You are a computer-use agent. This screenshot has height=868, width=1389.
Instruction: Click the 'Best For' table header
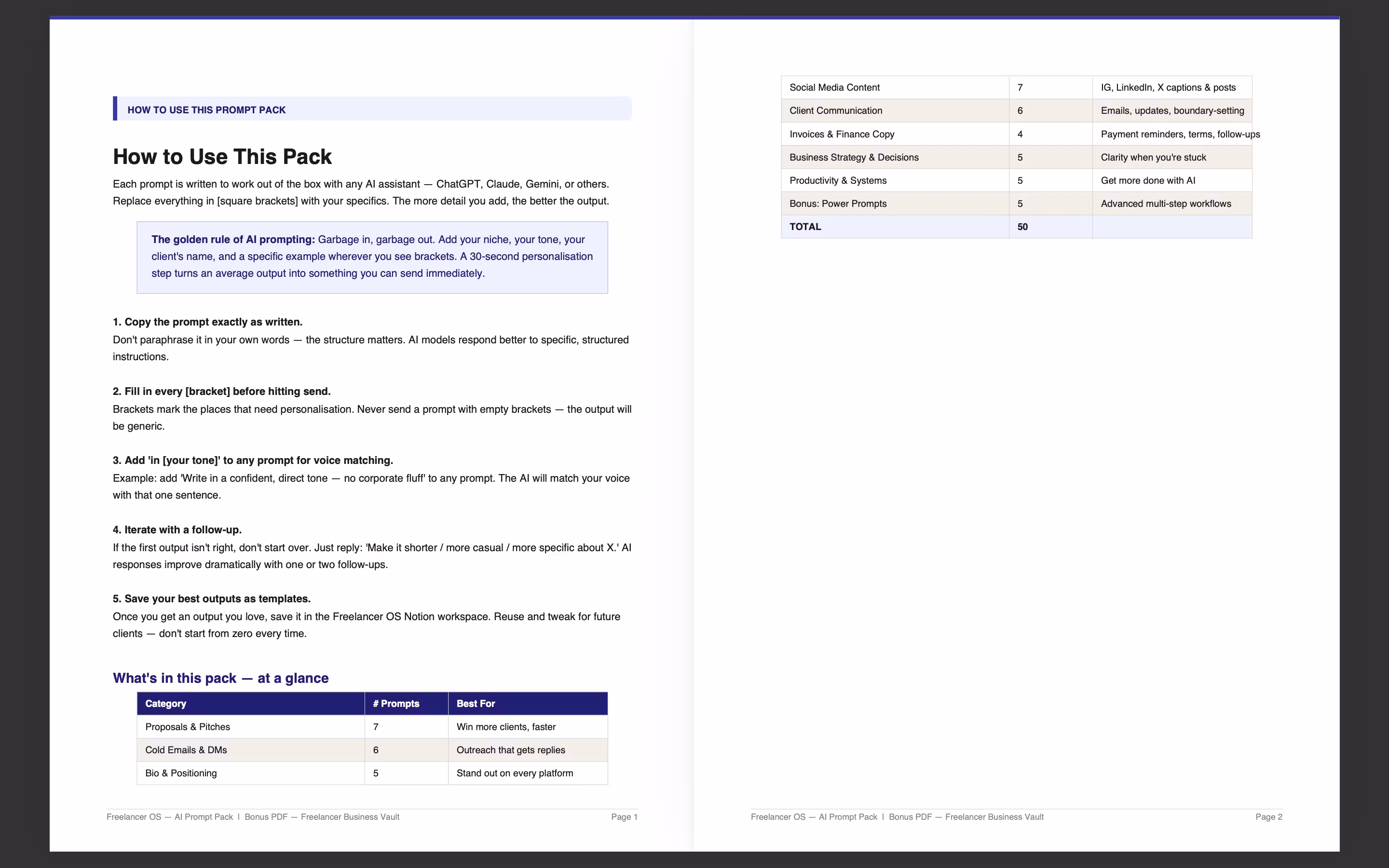528,704
